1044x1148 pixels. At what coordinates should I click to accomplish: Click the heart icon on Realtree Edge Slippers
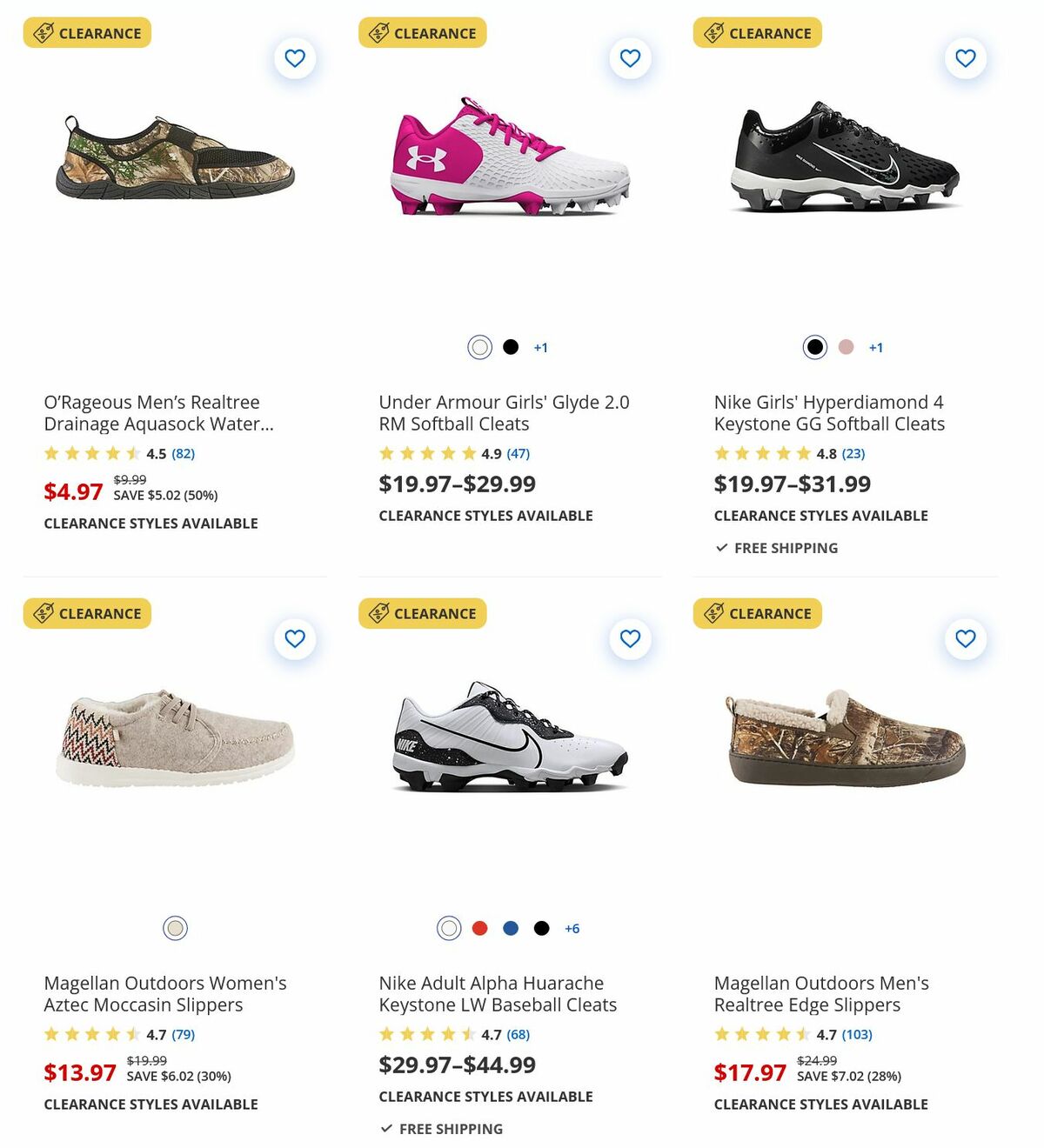coord(965,638)
